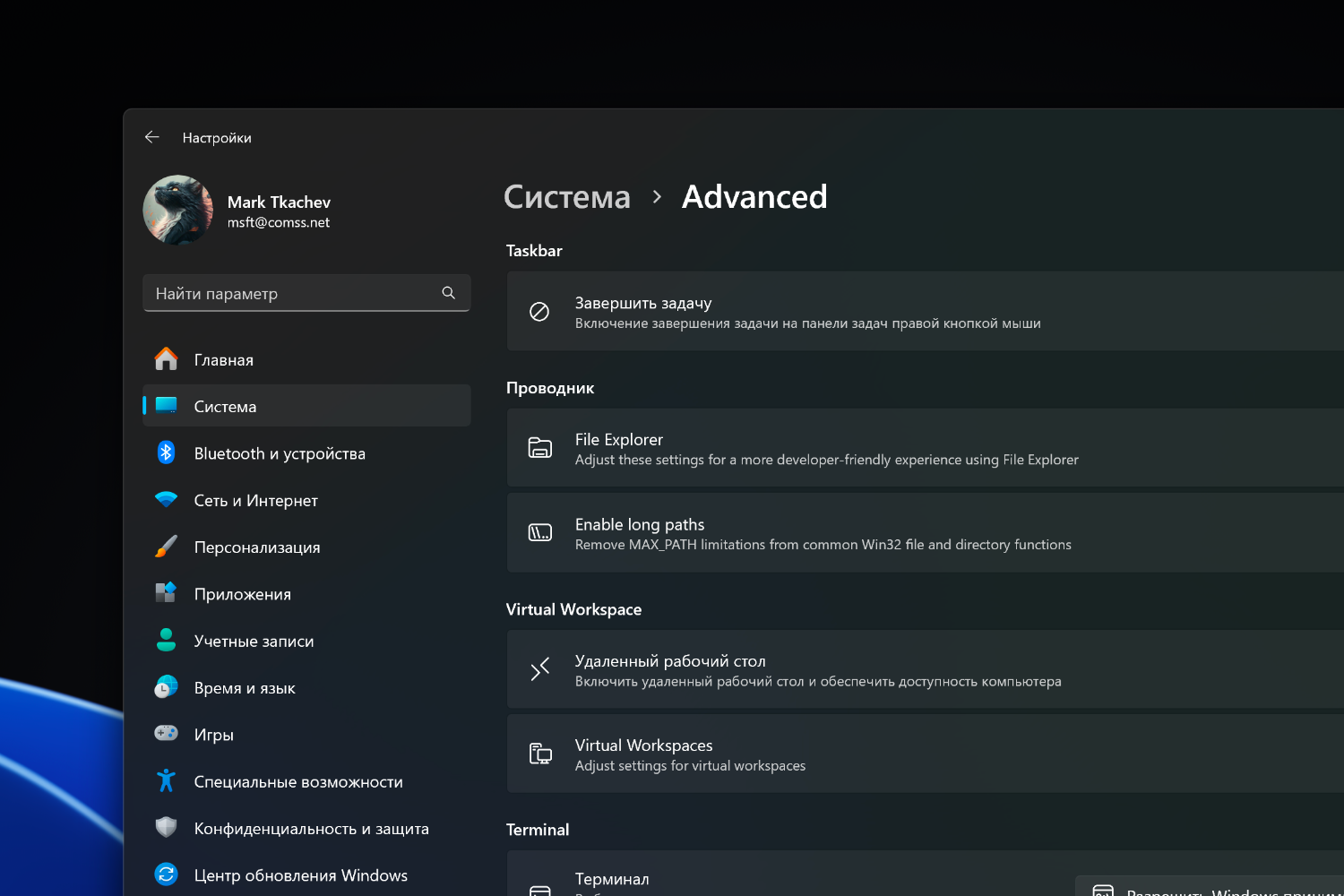This screenshot has width=1344, height=896.
Task: Open Игры gamepad icon
Action: (x=167, y=734)
